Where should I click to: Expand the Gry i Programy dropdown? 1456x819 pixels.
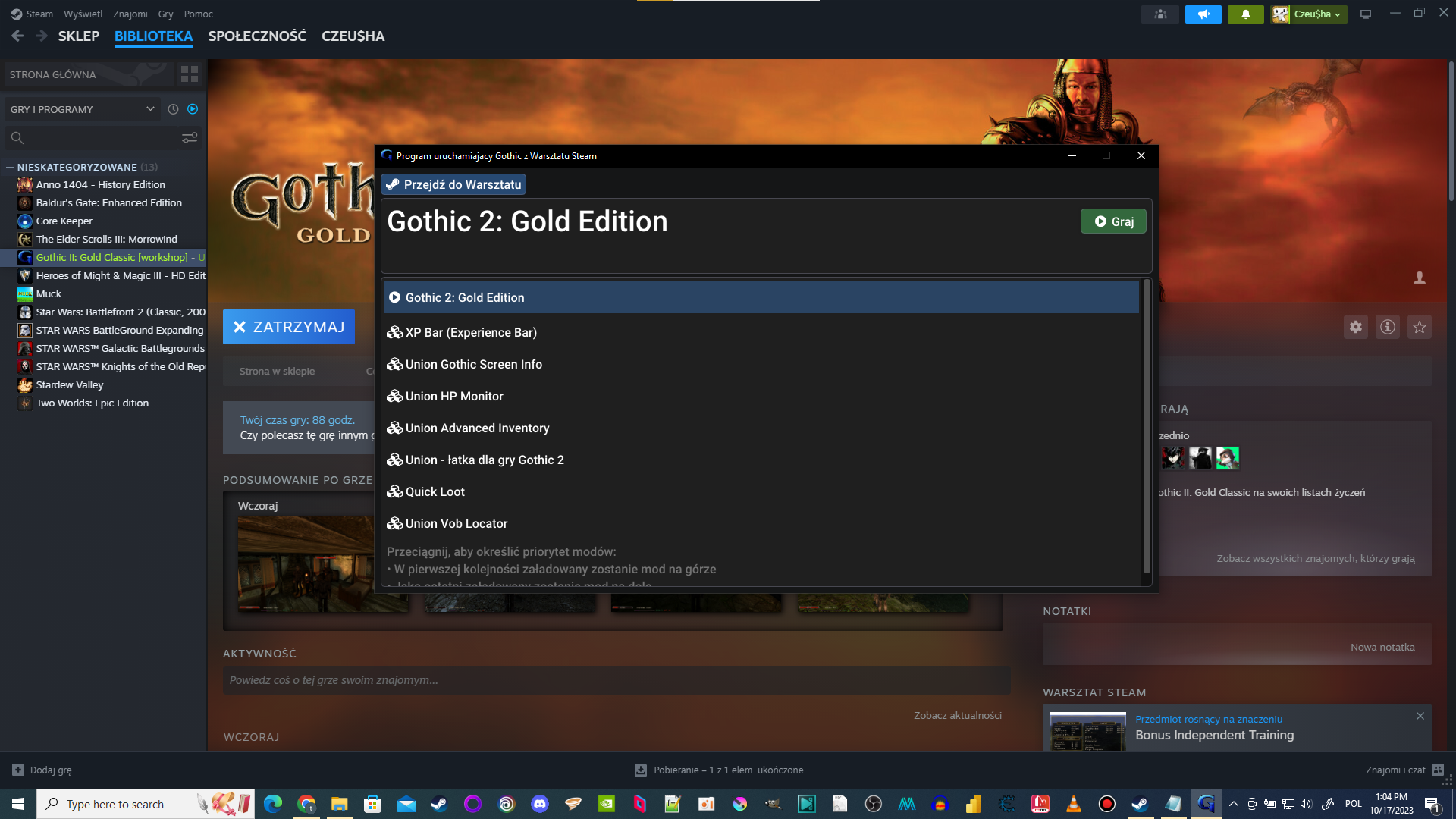(x=82, y=109)
